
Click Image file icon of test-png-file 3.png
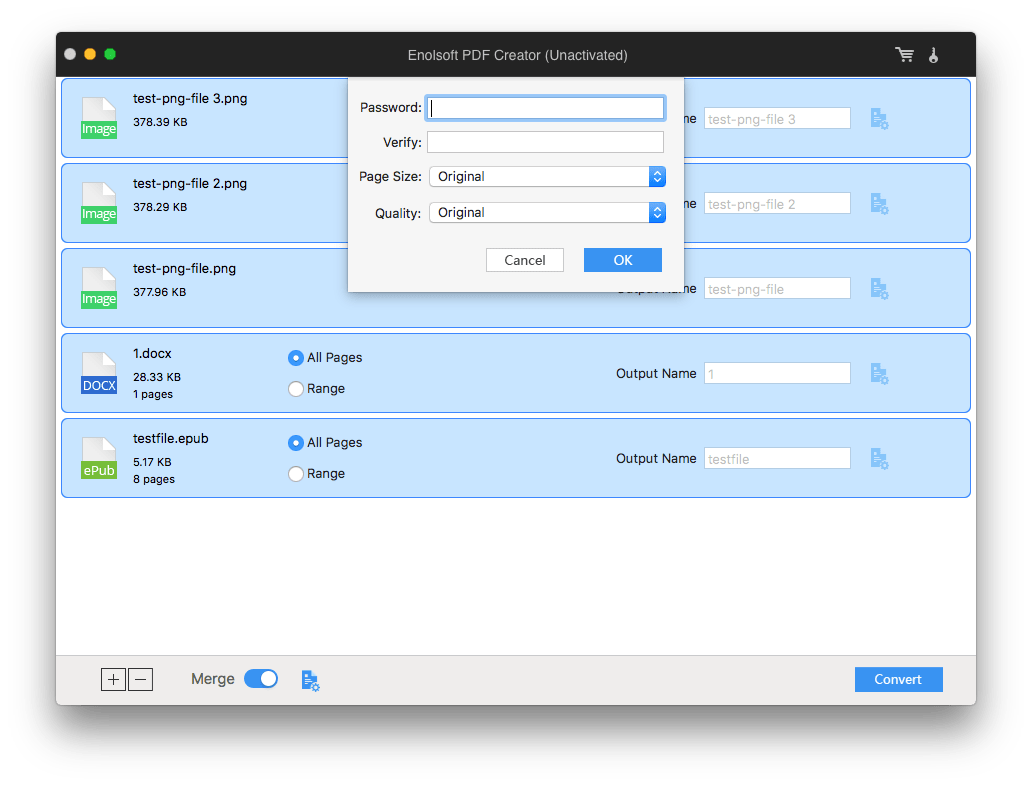pos(99,118)
